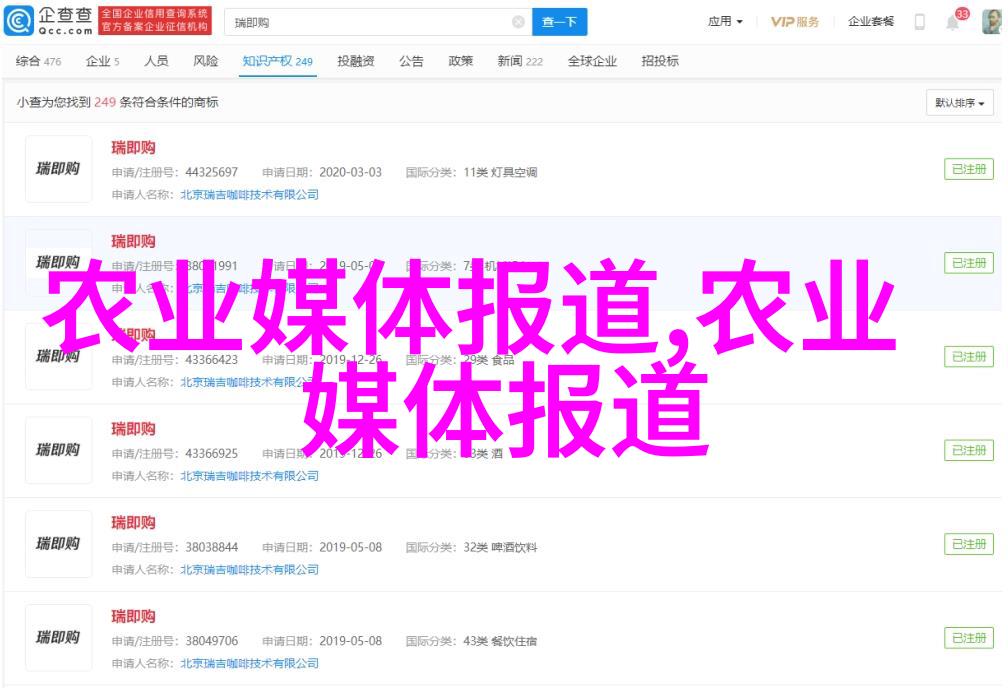This screenshot has height=692, width=1008.
Task: Open 瑞即购 title for registration 44325697
Action: 133,148
